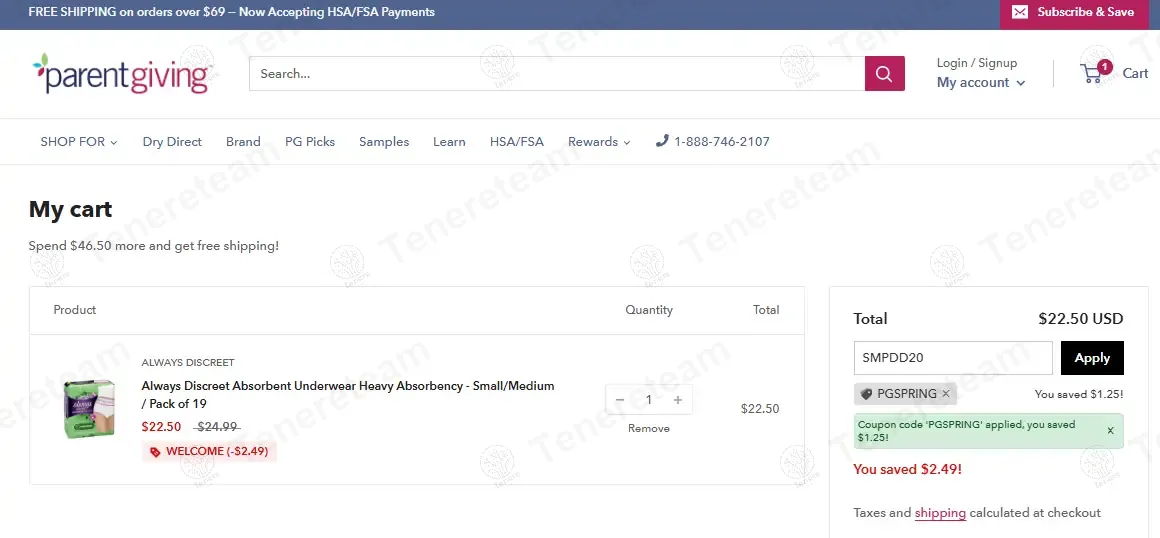
Task: Remove the PGSPRING coupon tag
Action: click(946, 394)
